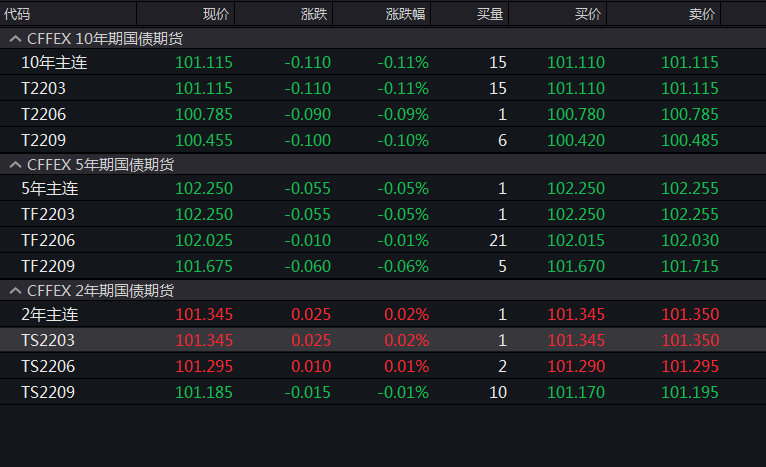Sort by the 涨跌幅 column header
Viewport: 766px width, 467px height.
(405, 14)
